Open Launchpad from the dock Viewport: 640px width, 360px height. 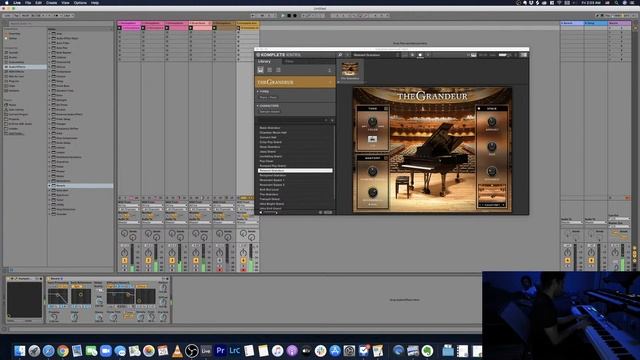(x=34, y=350)
